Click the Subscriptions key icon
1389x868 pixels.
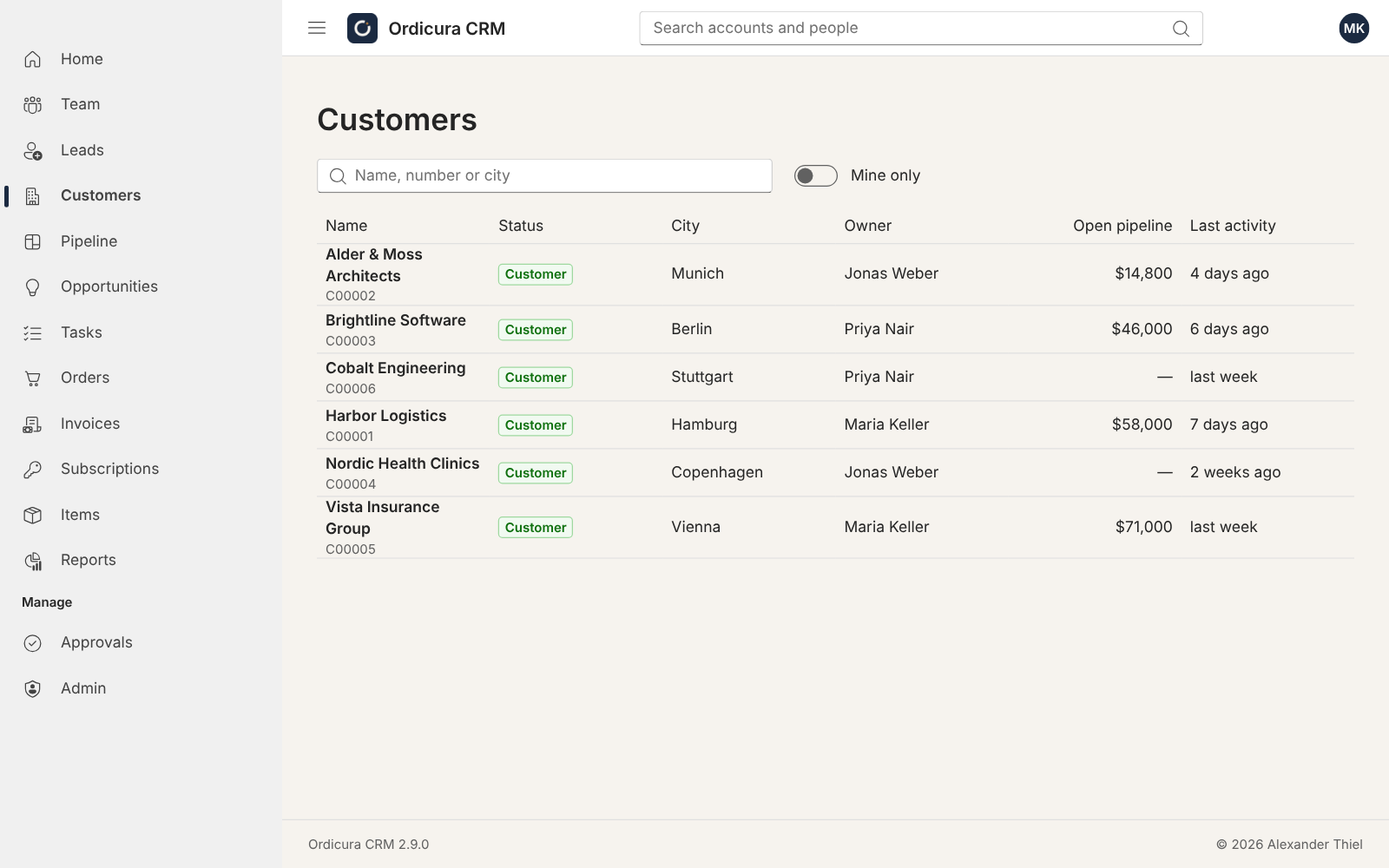tap(33, 470)
